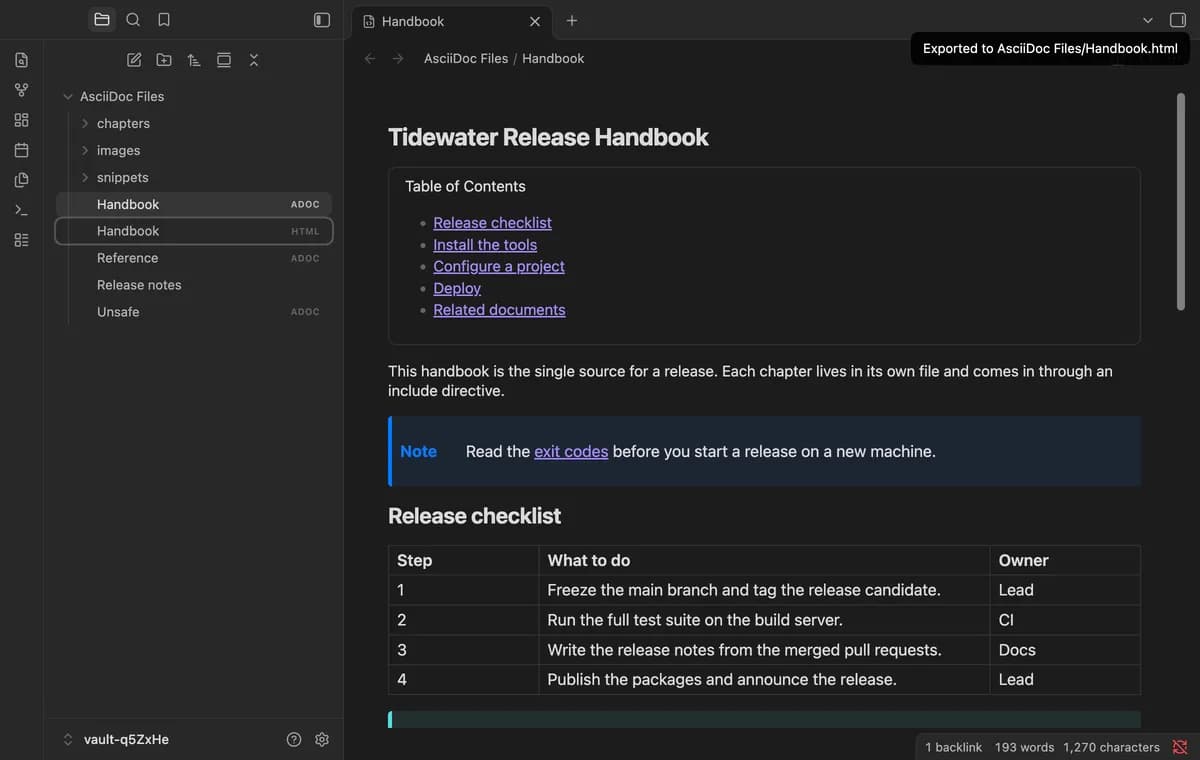The image size is (1200, 760).
Task: Click the Release checklist section heading
Action: [x=474, y=516]
